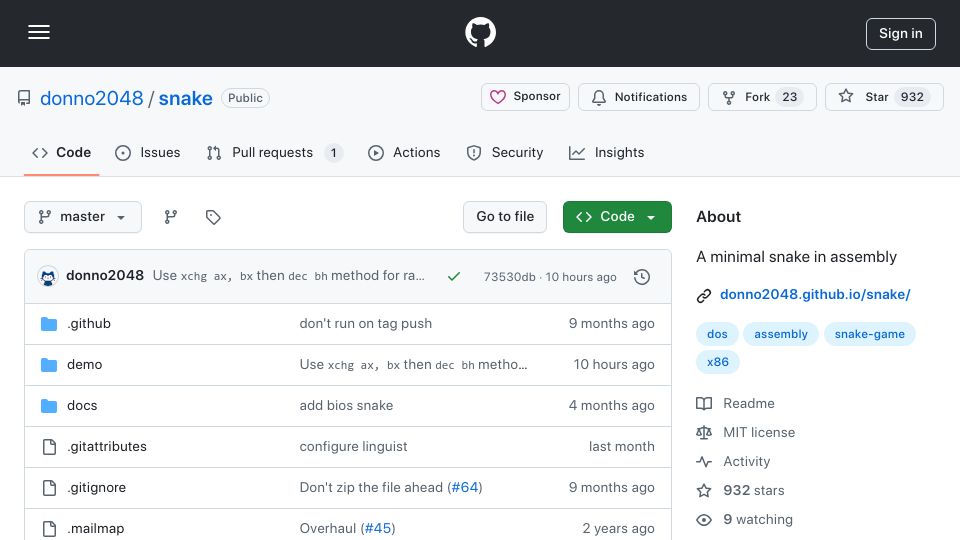Open the docs folder
The height and width of the screenshot is (540, 960).
(x=82, y=405)
